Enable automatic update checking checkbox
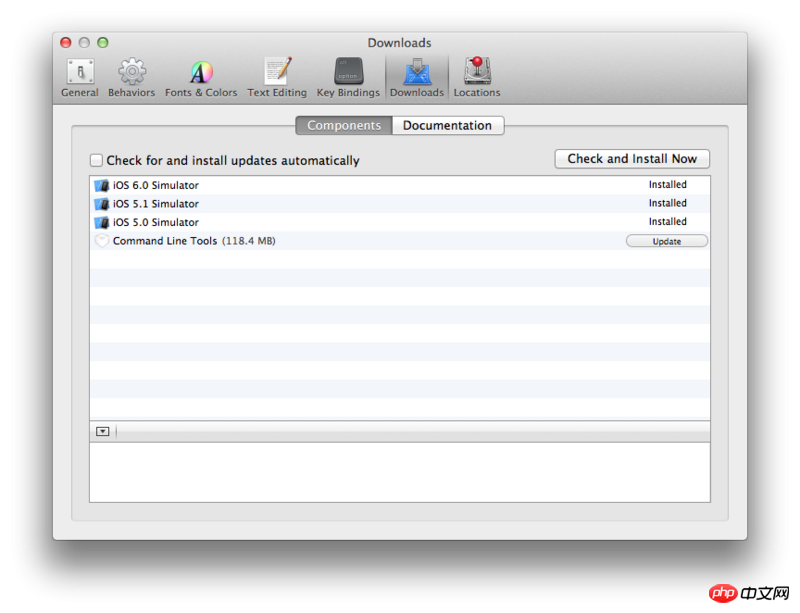Image resolution: width=800 pixels, height=613 pixels. tap(96, 160)
